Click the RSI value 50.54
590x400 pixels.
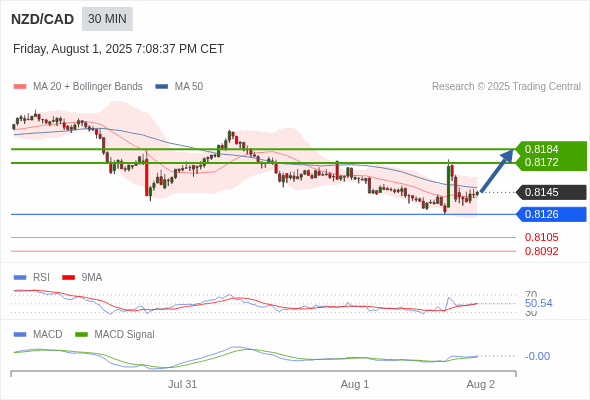pyautogui.click(x=538, y=303)
